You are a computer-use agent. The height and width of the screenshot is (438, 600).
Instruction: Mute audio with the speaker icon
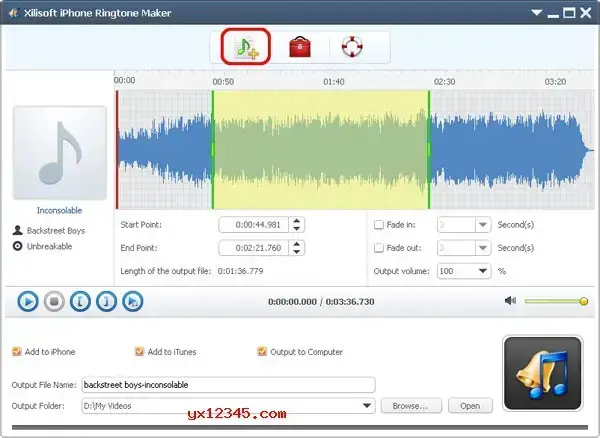click(x=510, y=301)
